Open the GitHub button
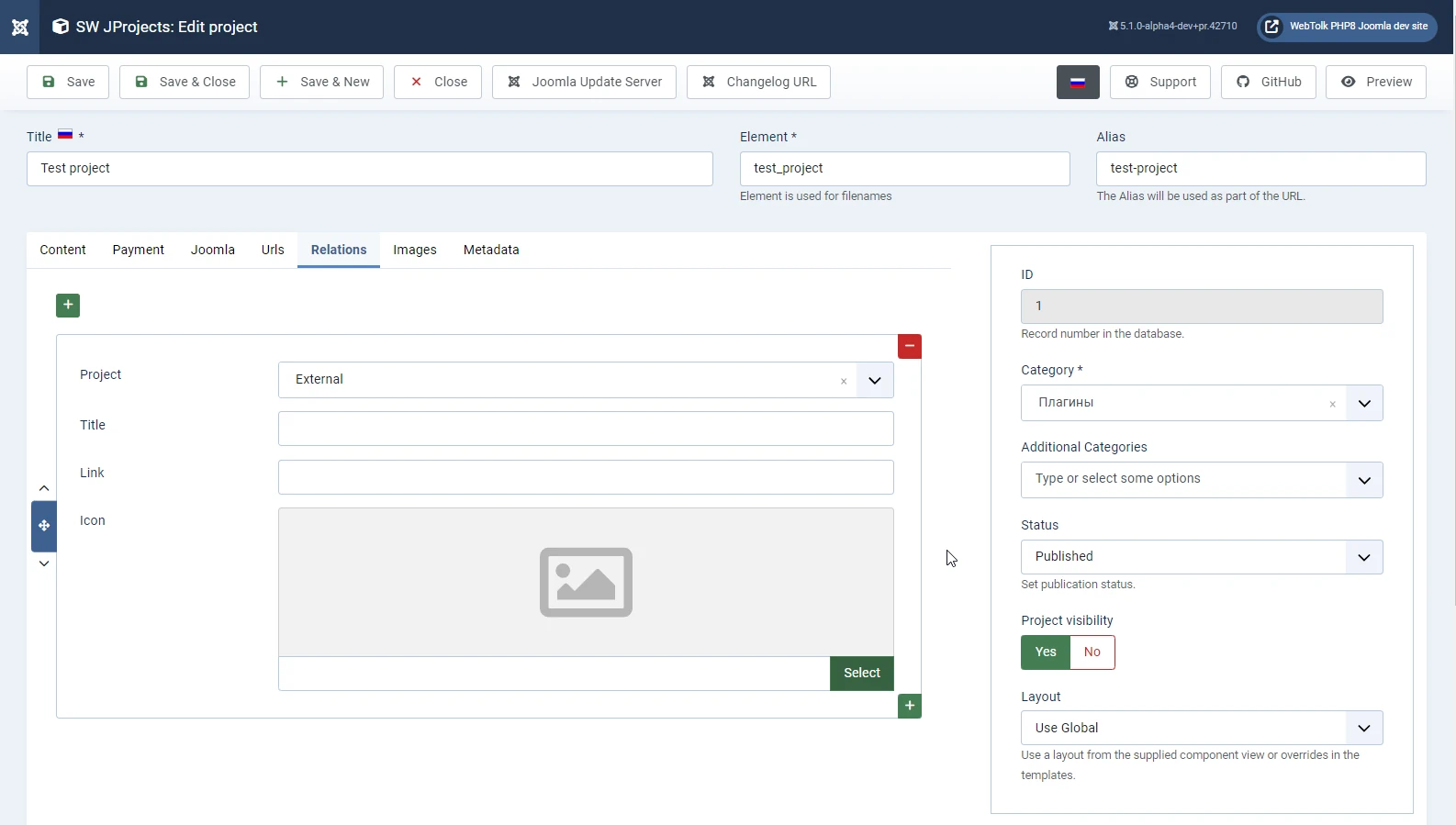1456x825 pixels. 1268,82
